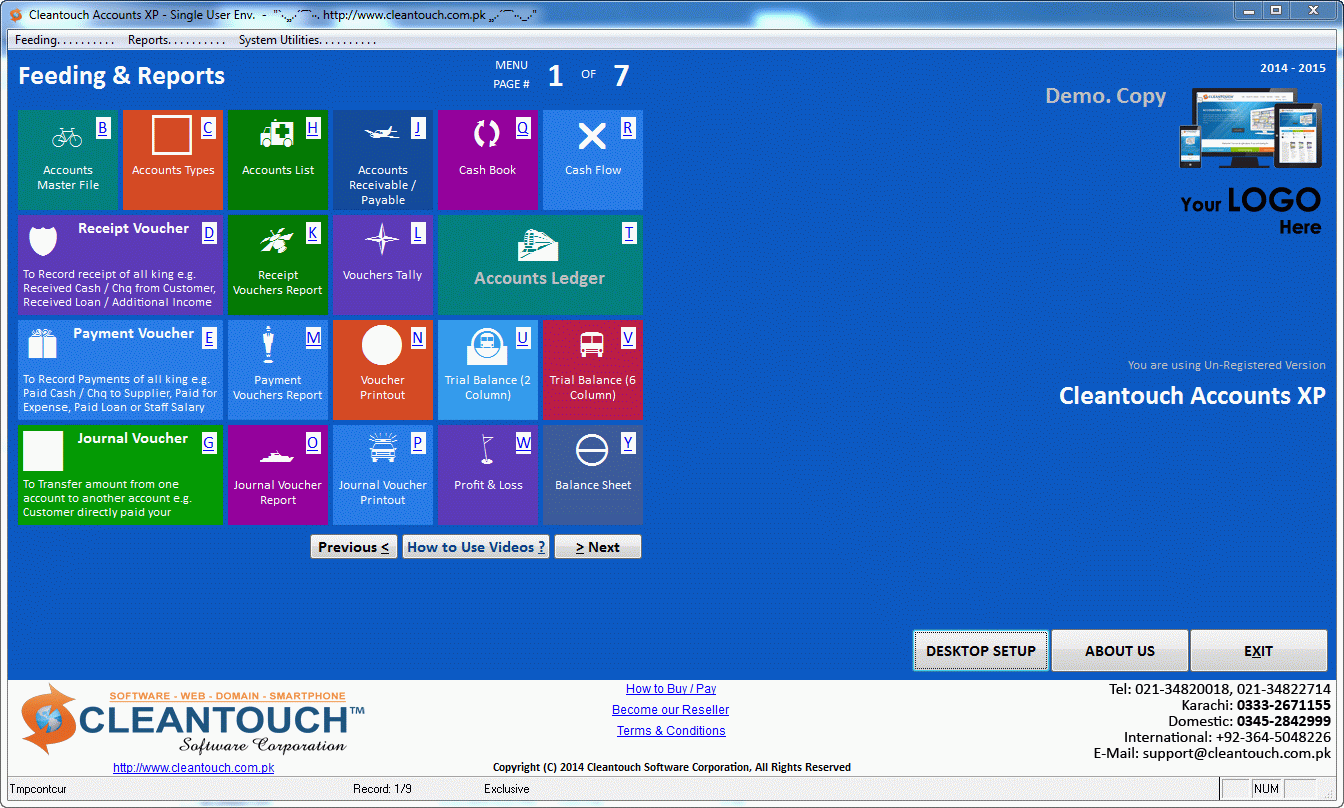This screenshot has width=1344, height=808.
Task: Open the Feeding menu
Action: coord(64,40)
